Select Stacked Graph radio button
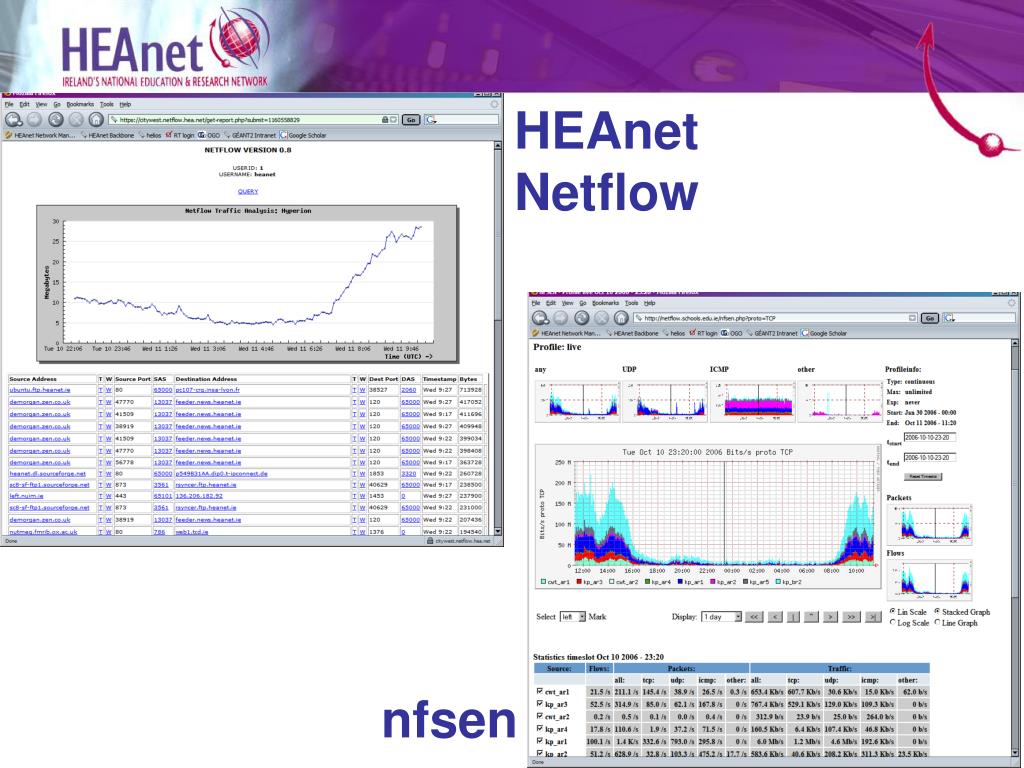Viewport: 1024px width, 768px height. [938, 611]
